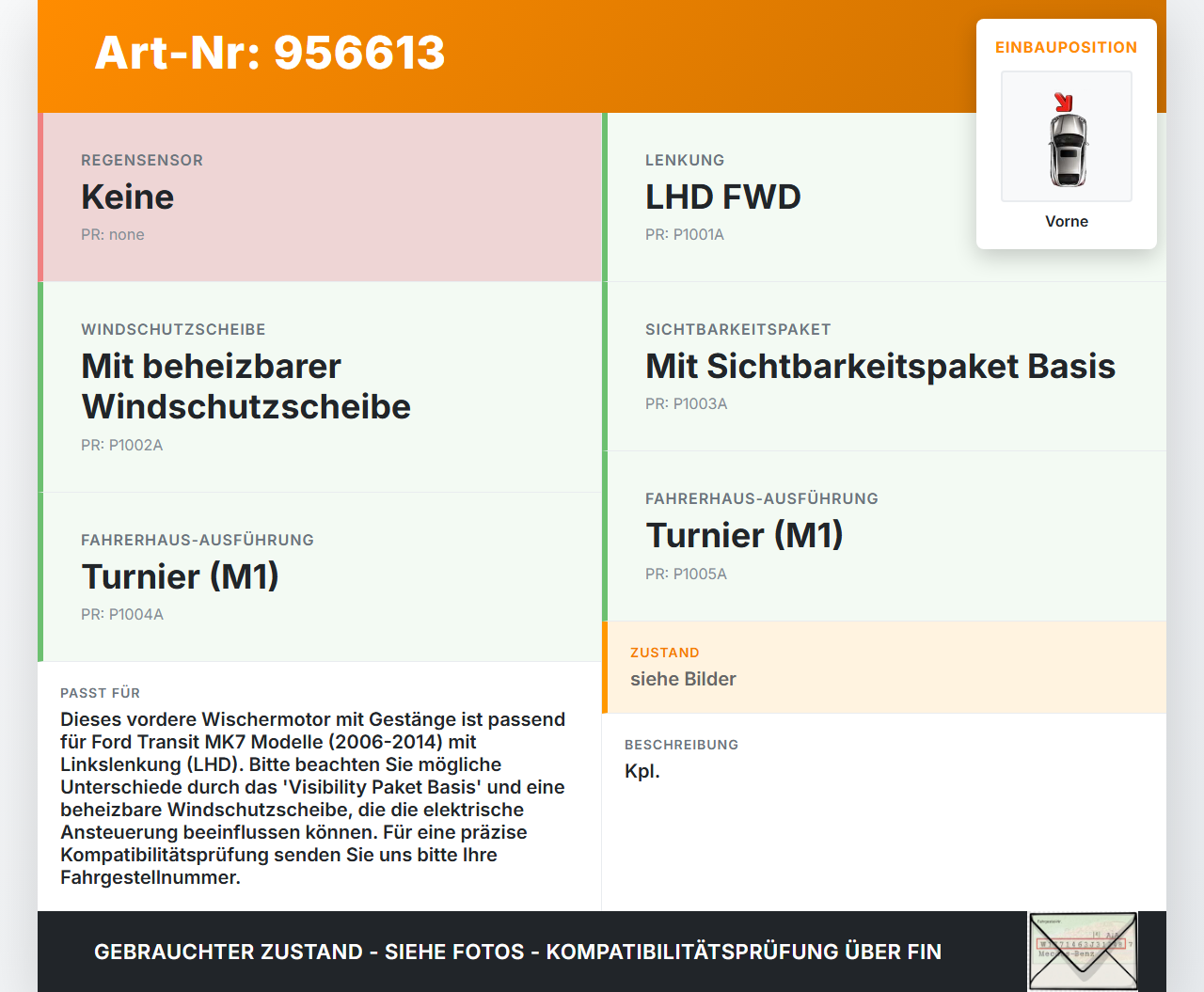This screenshot has height=992, width=1204.
Task: Open the Sichtbarkeitspaket Basis card
Action: 884,366
